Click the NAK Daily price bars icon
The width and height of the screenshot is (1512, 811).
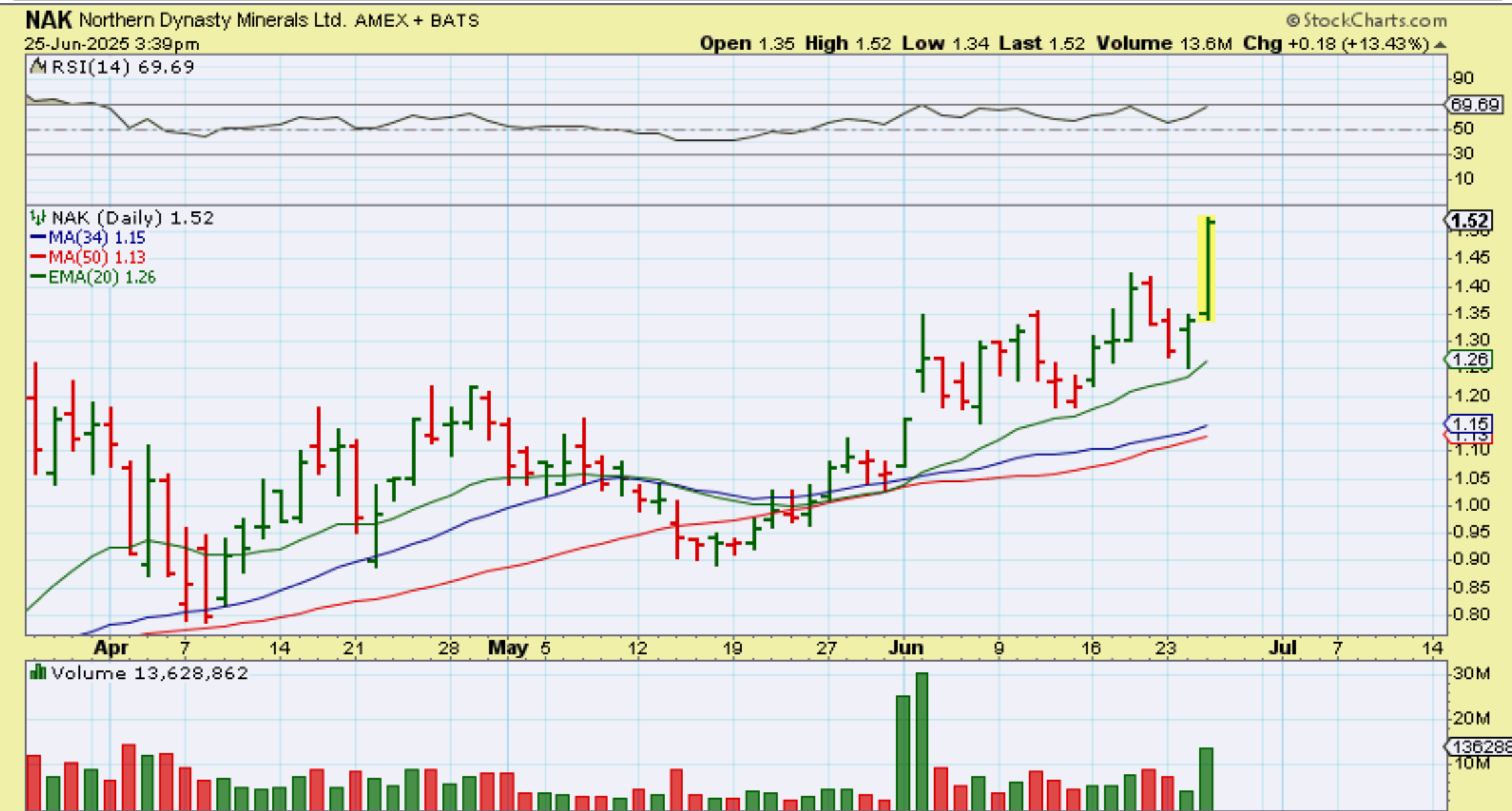(38, 218)
